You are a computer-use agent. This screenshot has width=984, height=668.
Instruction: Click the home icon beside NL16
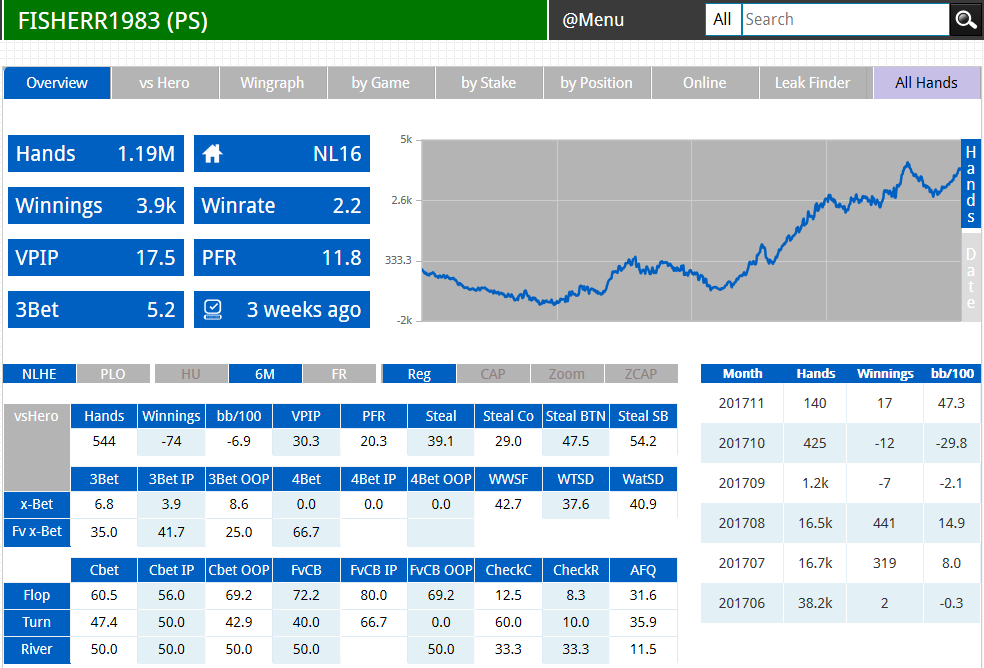[213, 153]
